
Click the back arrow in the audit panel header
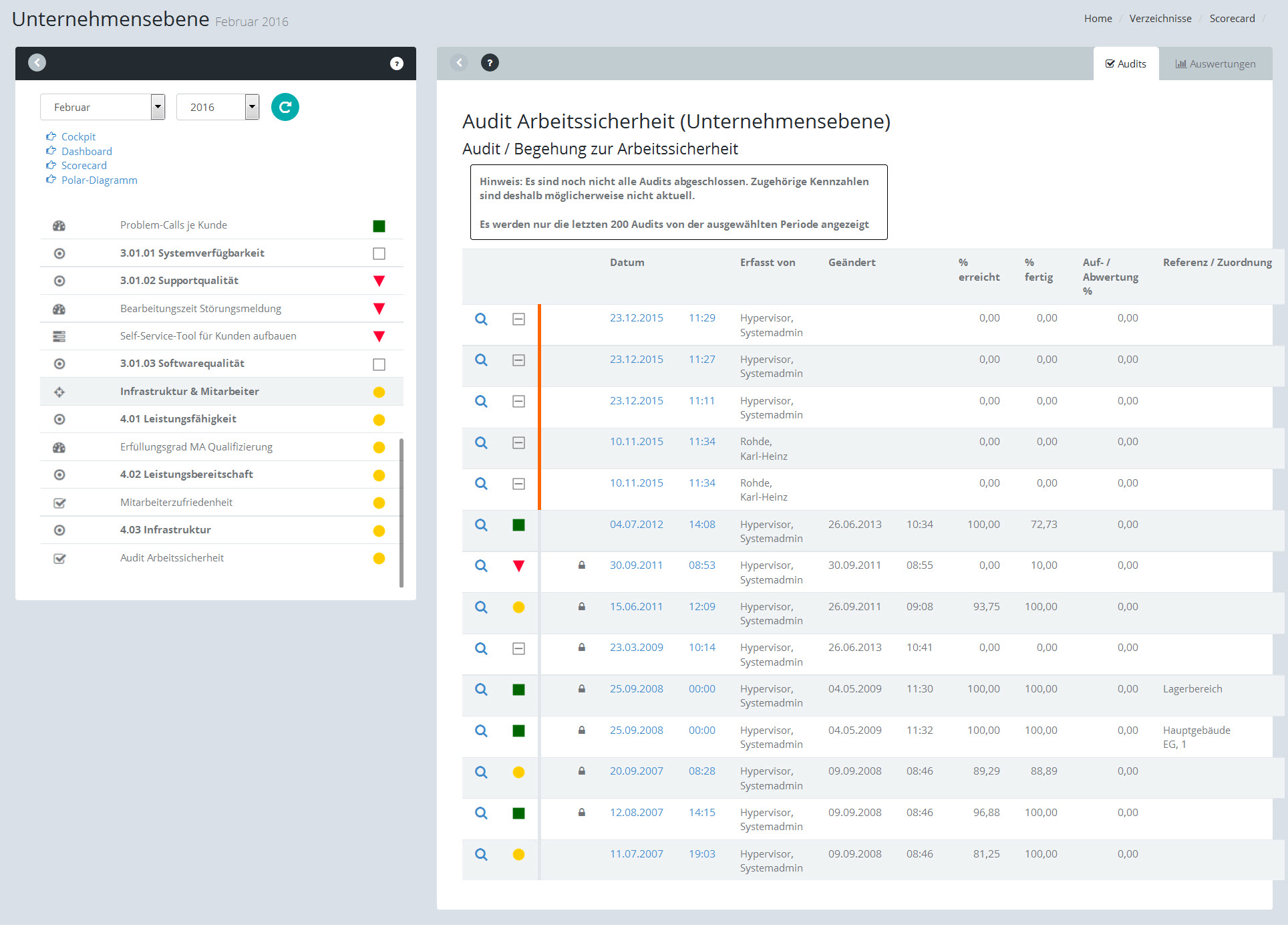point(459,63)
